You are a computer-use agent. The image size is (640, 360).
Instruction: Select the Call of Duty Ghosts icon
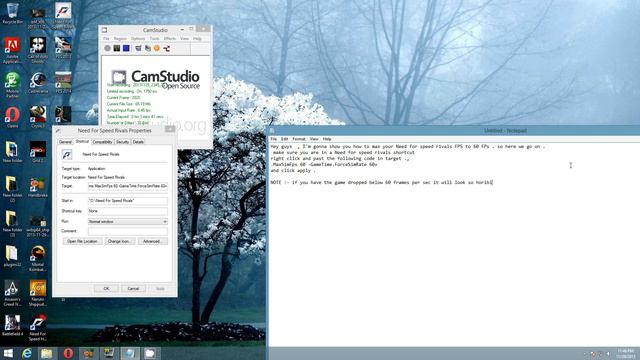(38, 51)
